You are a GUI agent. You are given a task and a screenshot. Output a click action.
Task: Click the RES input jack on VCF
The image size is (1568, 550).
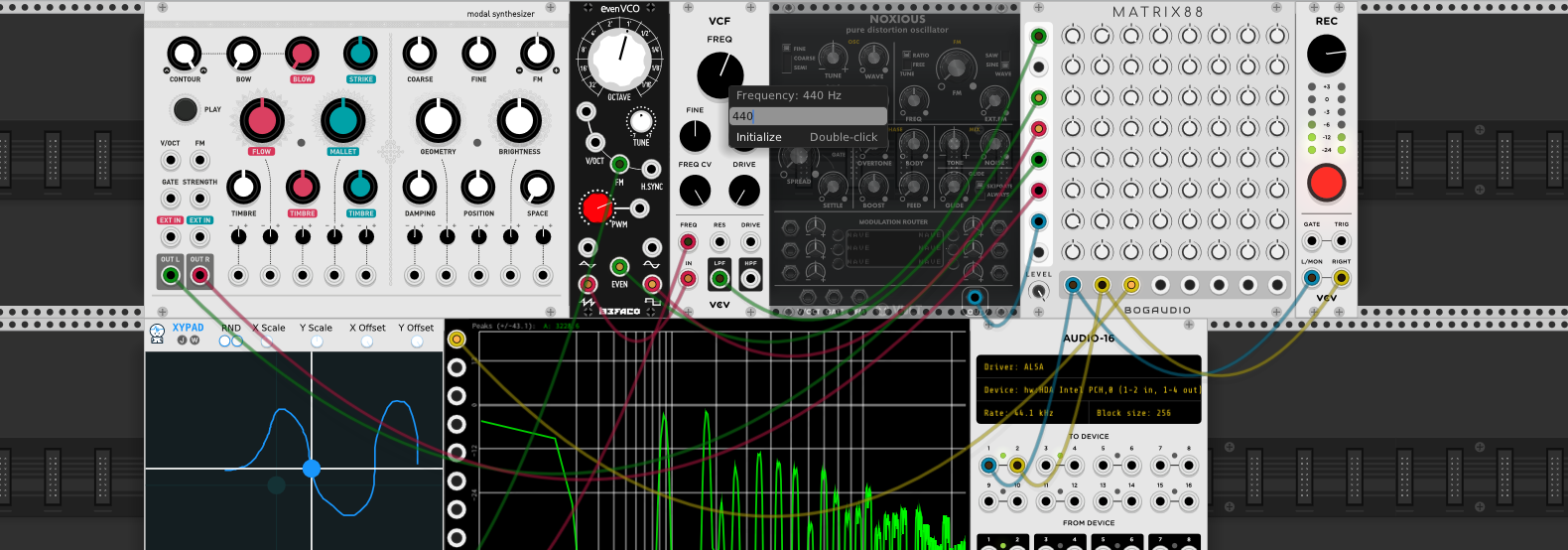(719, 241)
